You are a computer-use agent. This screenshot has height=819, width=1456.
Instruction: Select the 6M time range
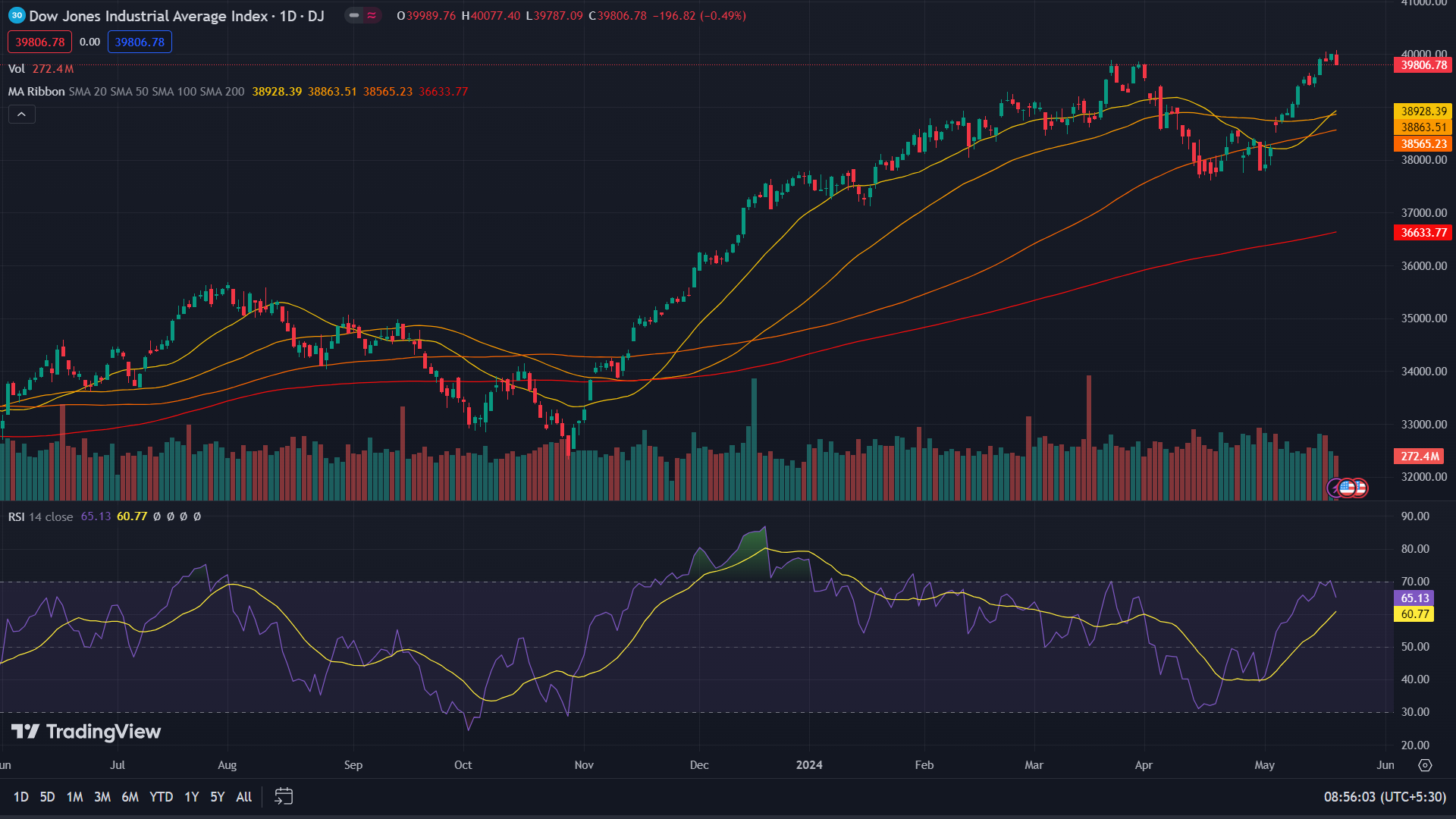(130, 797)
